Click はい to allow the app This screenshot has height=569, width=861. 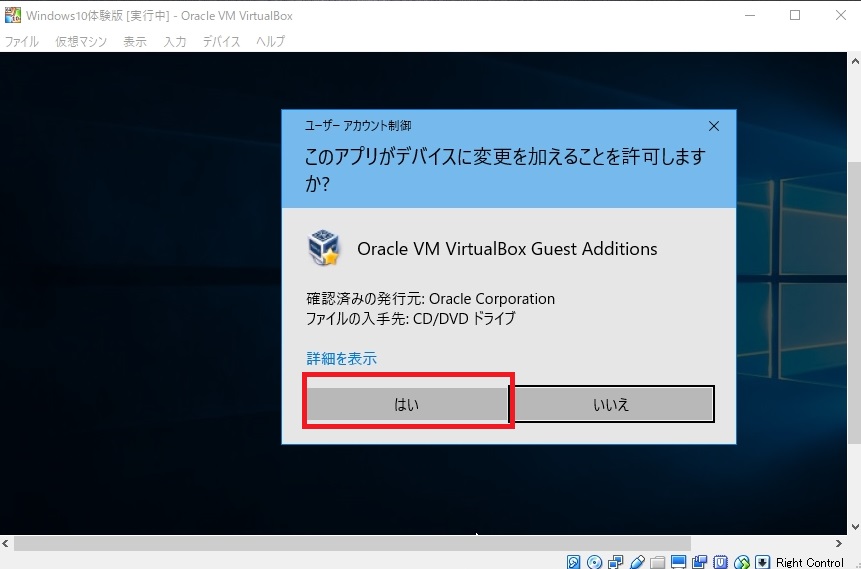click(x=407, y=404)
